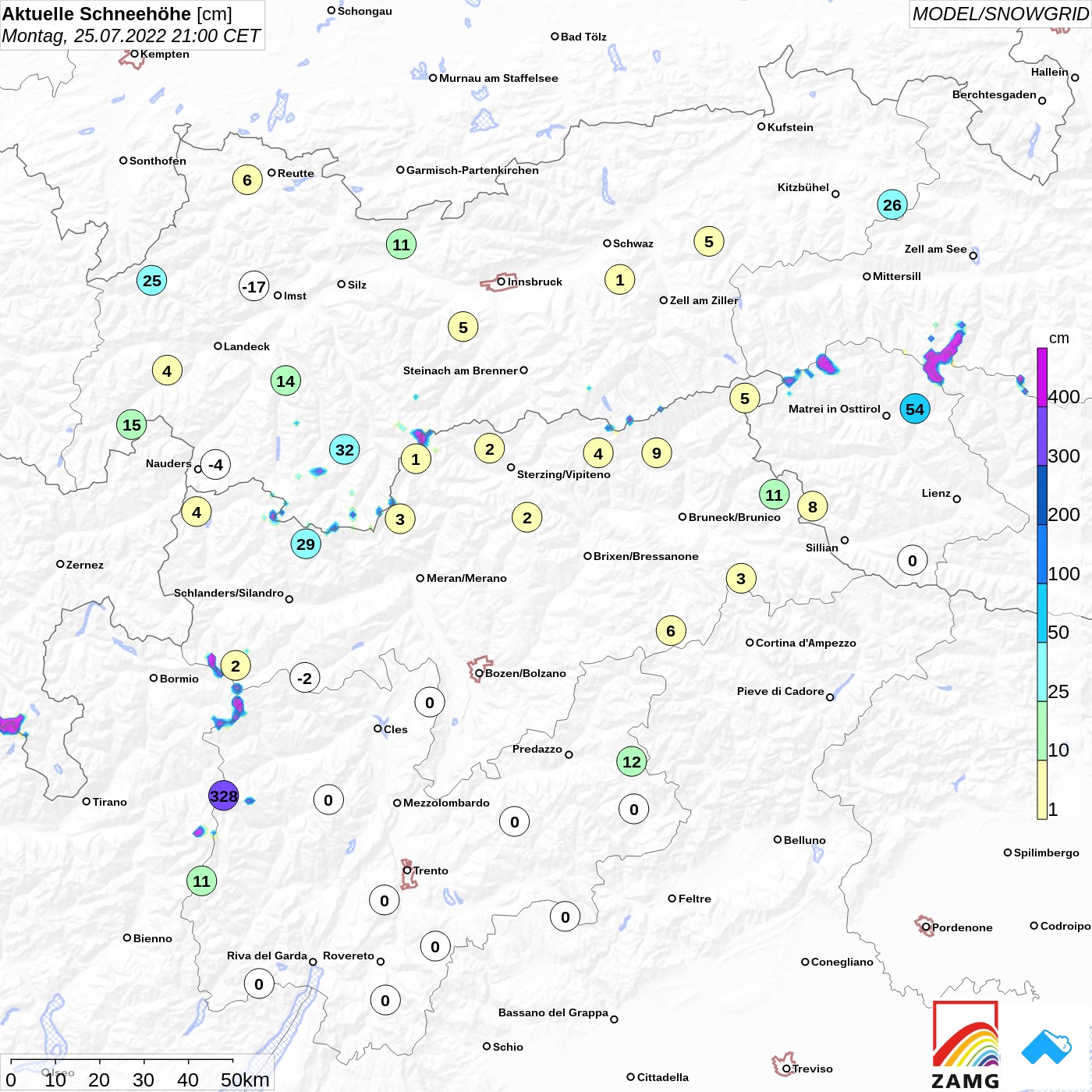Click the Zell am Ziller label
Viewport: 1092px width, 1092px height.
click(704, 300)
